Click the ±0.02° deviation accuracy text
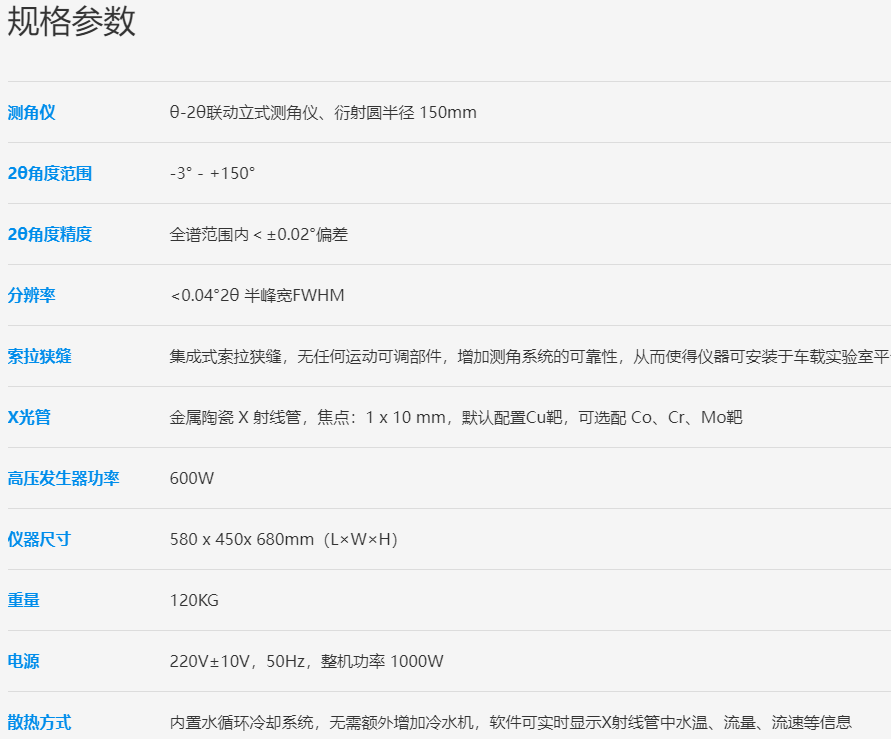The width and height of the screenshot is (891, 739). click(259, 234)
